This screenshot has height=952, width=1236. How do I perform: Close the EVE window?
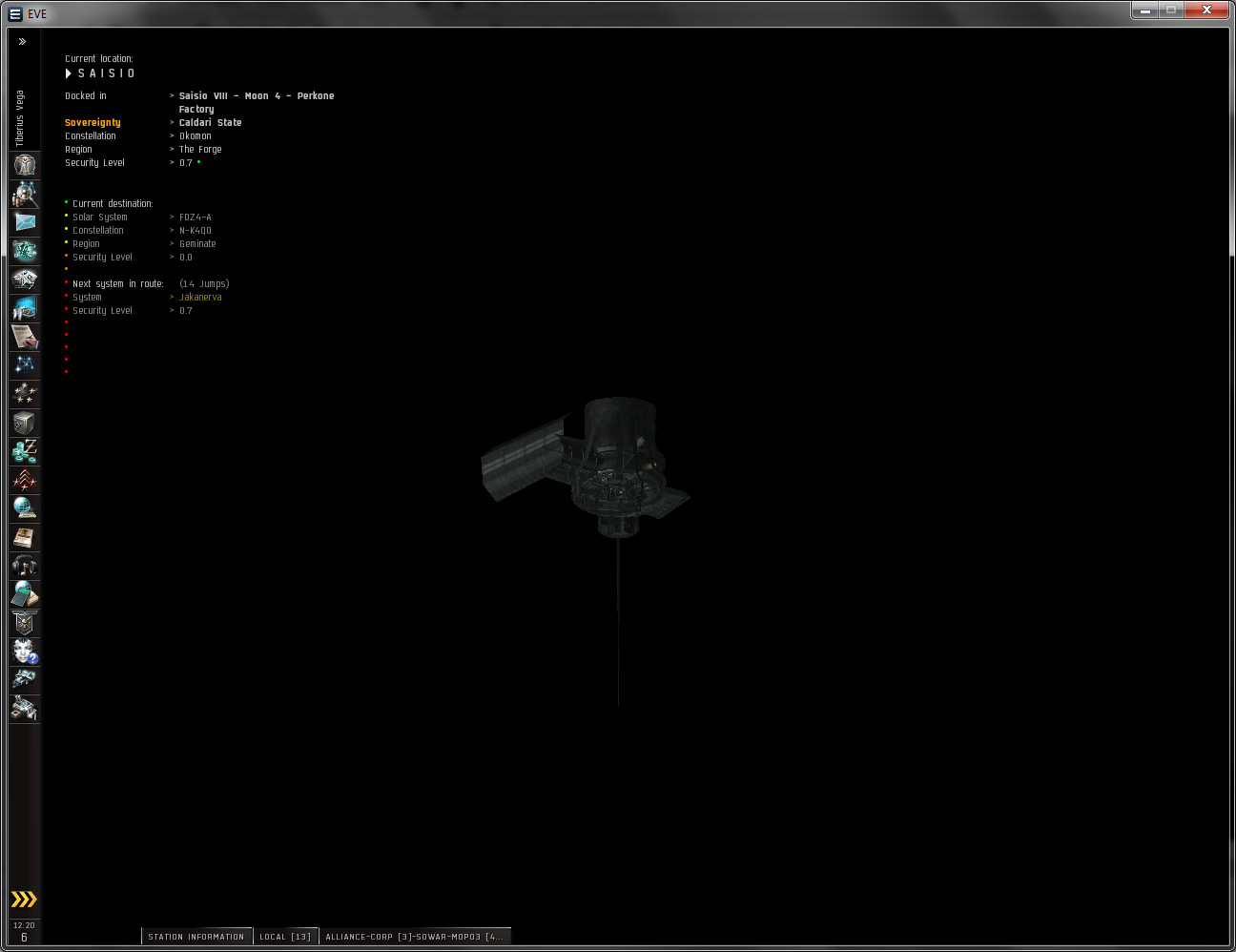point(1206,10)
